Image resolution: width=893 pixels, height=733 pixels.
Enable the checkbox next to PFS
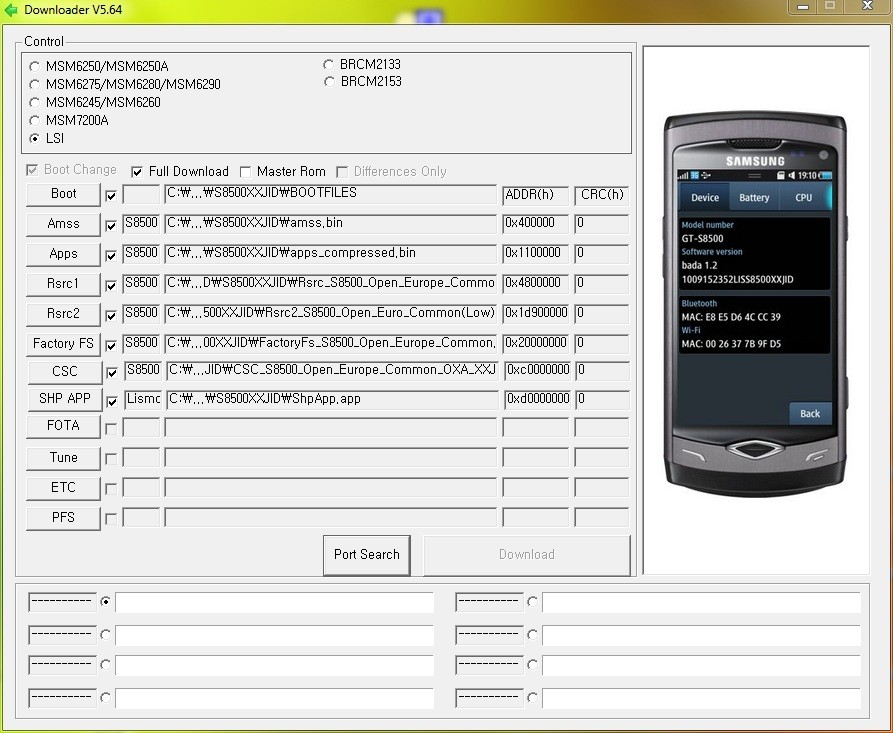click(x=111, y=519)
